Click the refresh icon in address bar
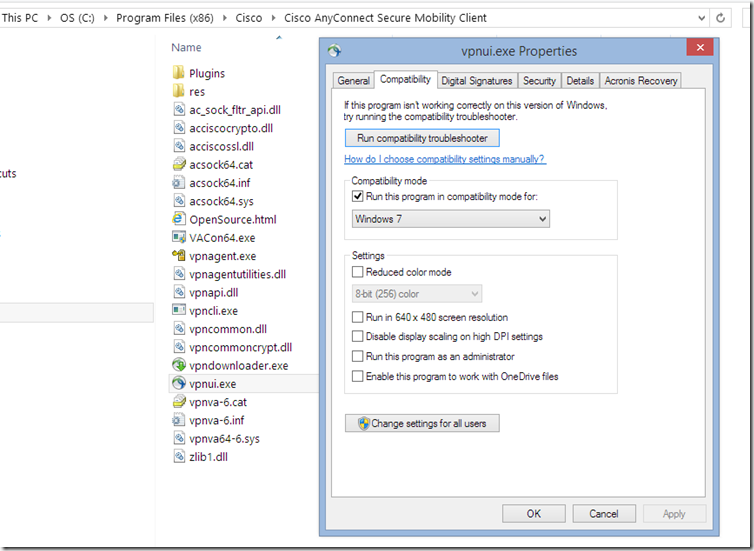The width and height of the screenshot is (754, 551). click(x=720, y=18)
